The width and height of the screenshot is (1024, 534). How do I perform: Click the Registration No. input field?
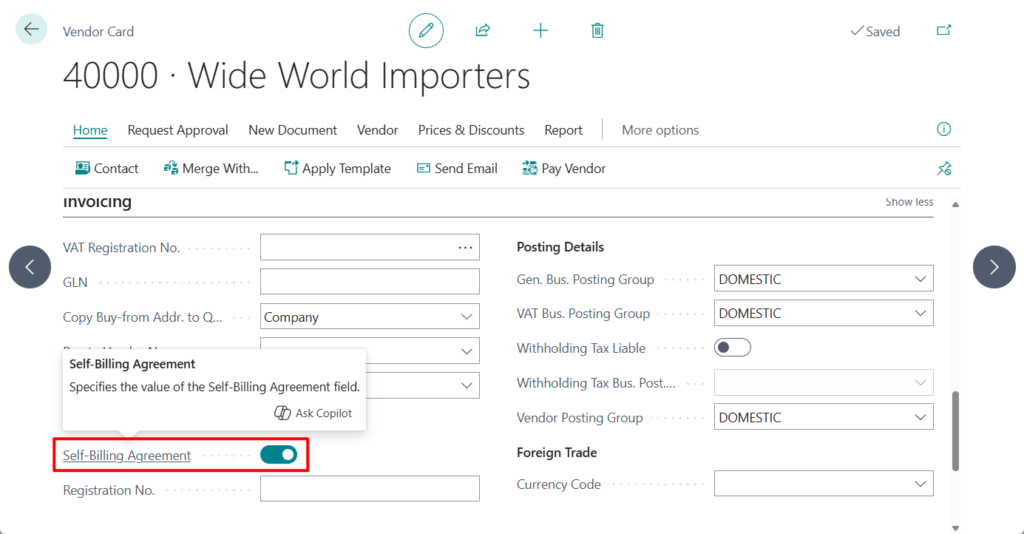click(369, 489)
